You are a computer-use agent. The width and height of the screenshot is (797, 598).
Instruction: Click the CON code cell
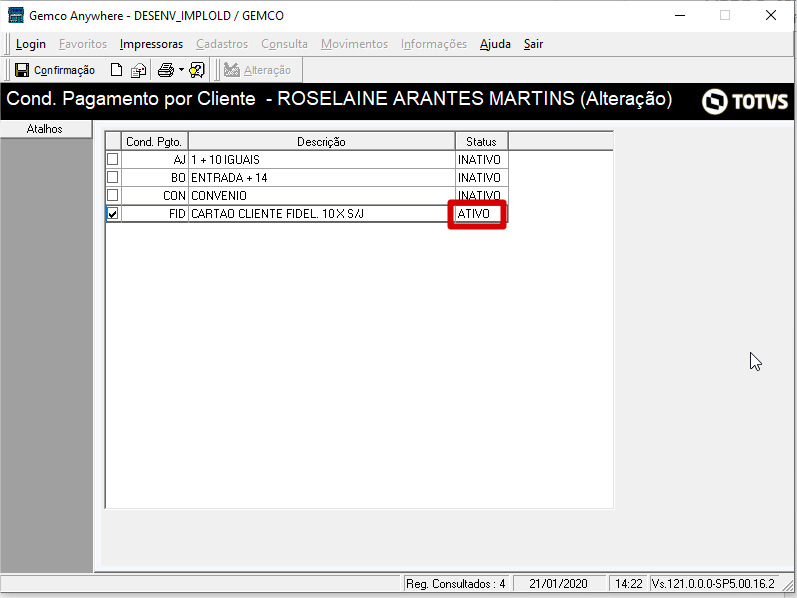[x=155, y=195]
